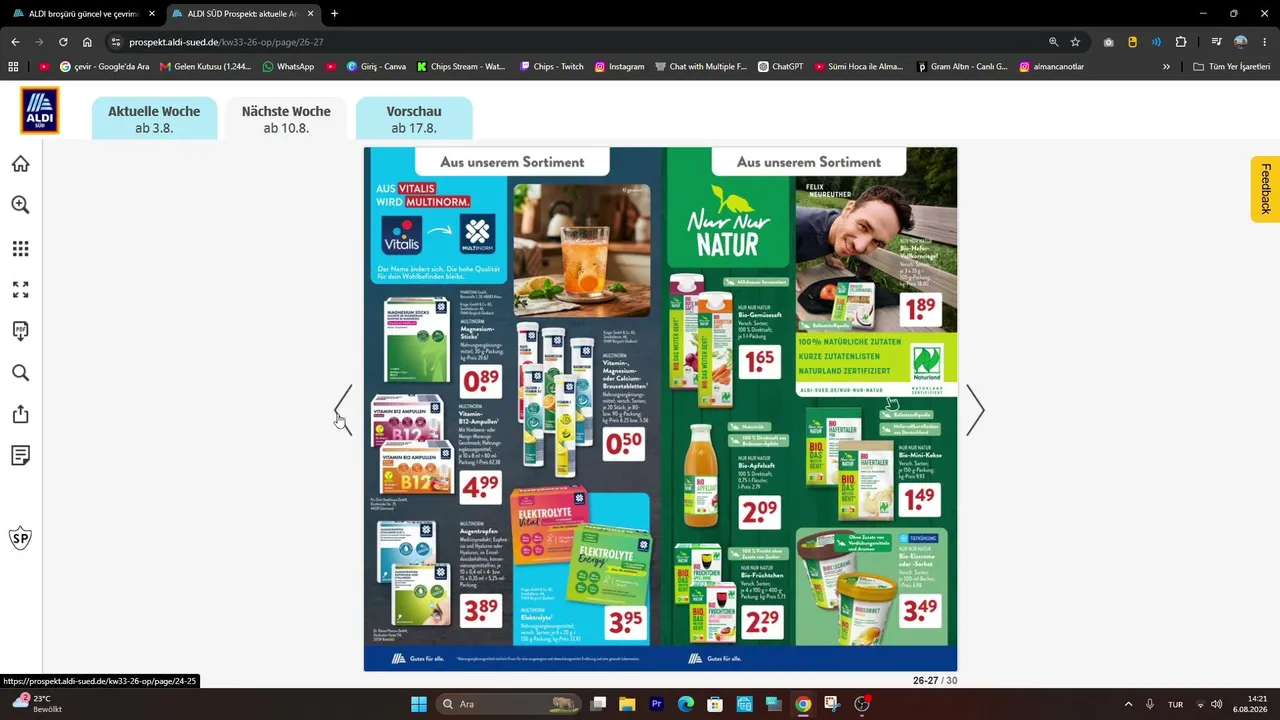The width and height of the screenshot is (1280, 720).
Task: Click the taskbar search box Ara
Action: click(x=510, y=704)
